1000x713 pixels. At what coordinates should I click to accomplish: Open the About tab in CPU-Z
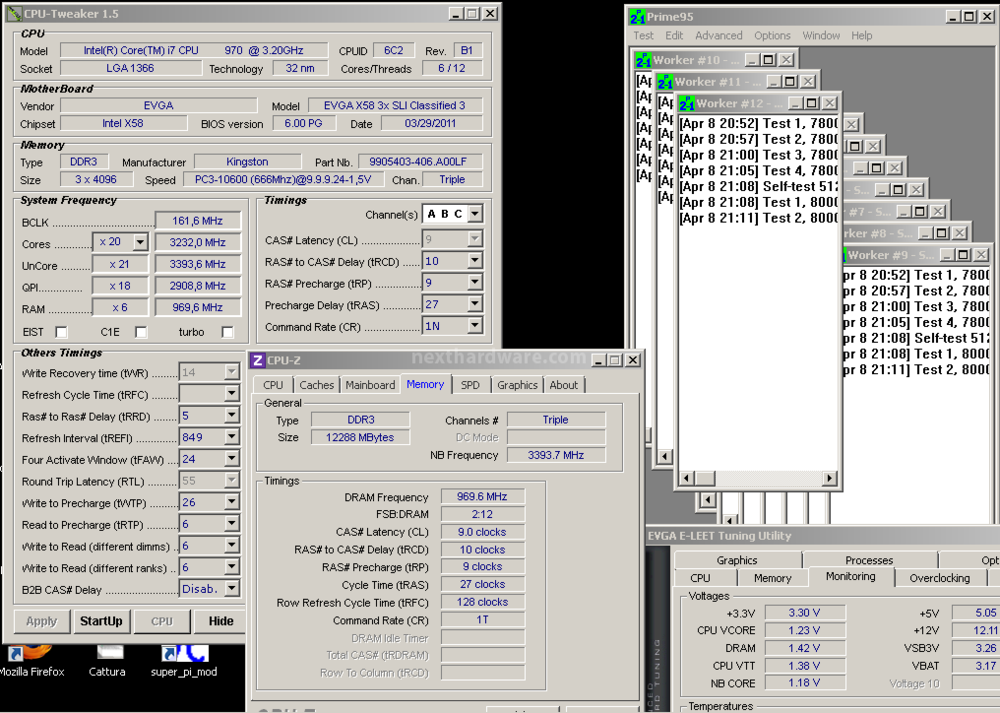pos(564,385)
